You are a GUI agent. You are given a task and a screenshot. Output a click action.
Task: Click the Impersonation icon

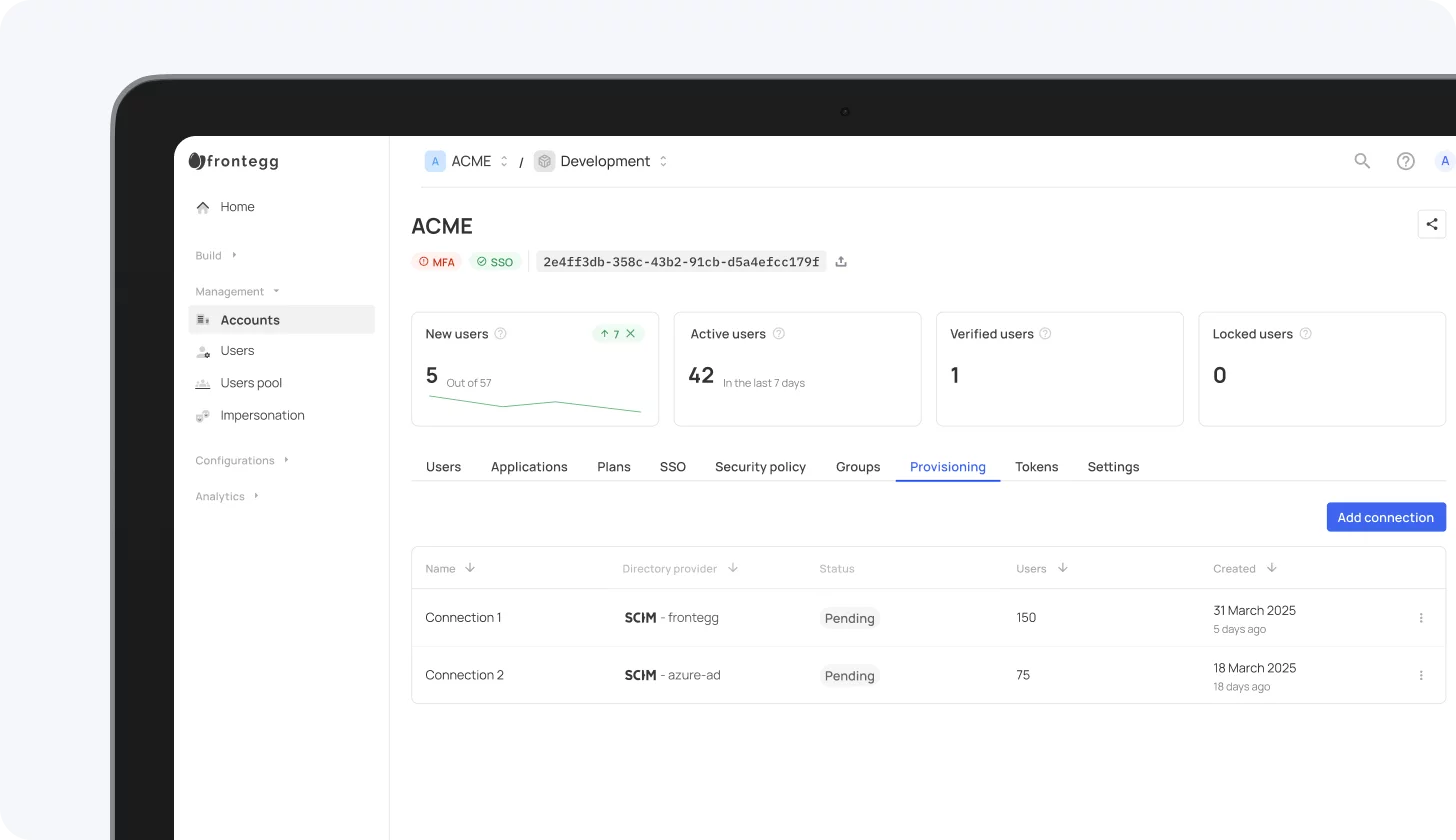click(x=203, y=415)
